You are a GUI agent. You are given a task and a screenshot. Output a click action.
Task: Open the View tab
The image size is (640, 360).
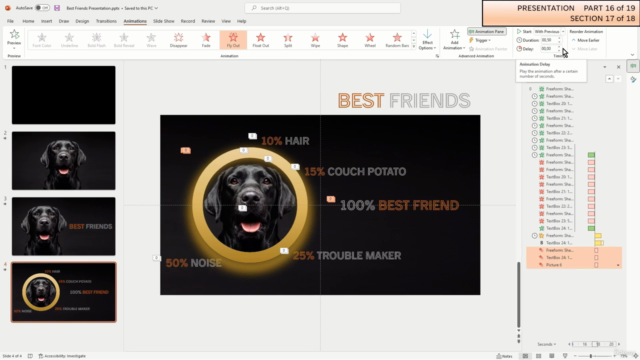point(226,21)
